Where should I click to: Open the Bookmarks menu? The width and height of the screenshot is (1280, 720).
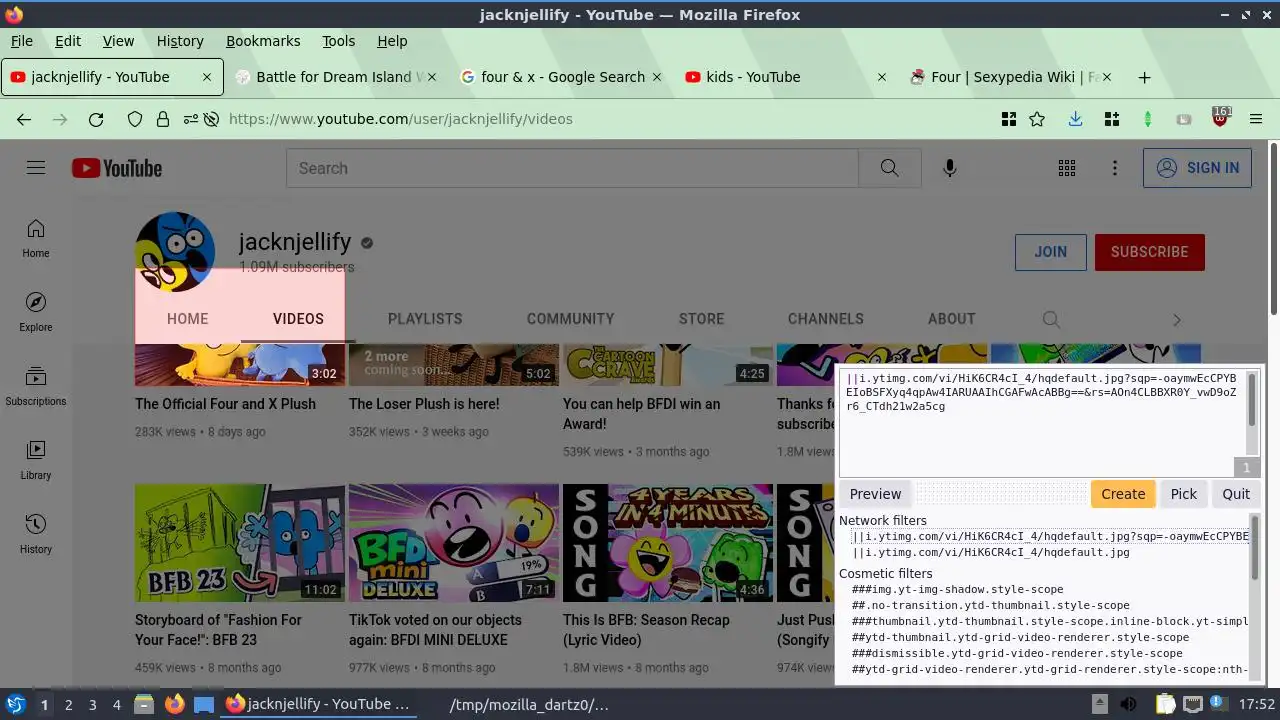point(263,41)
